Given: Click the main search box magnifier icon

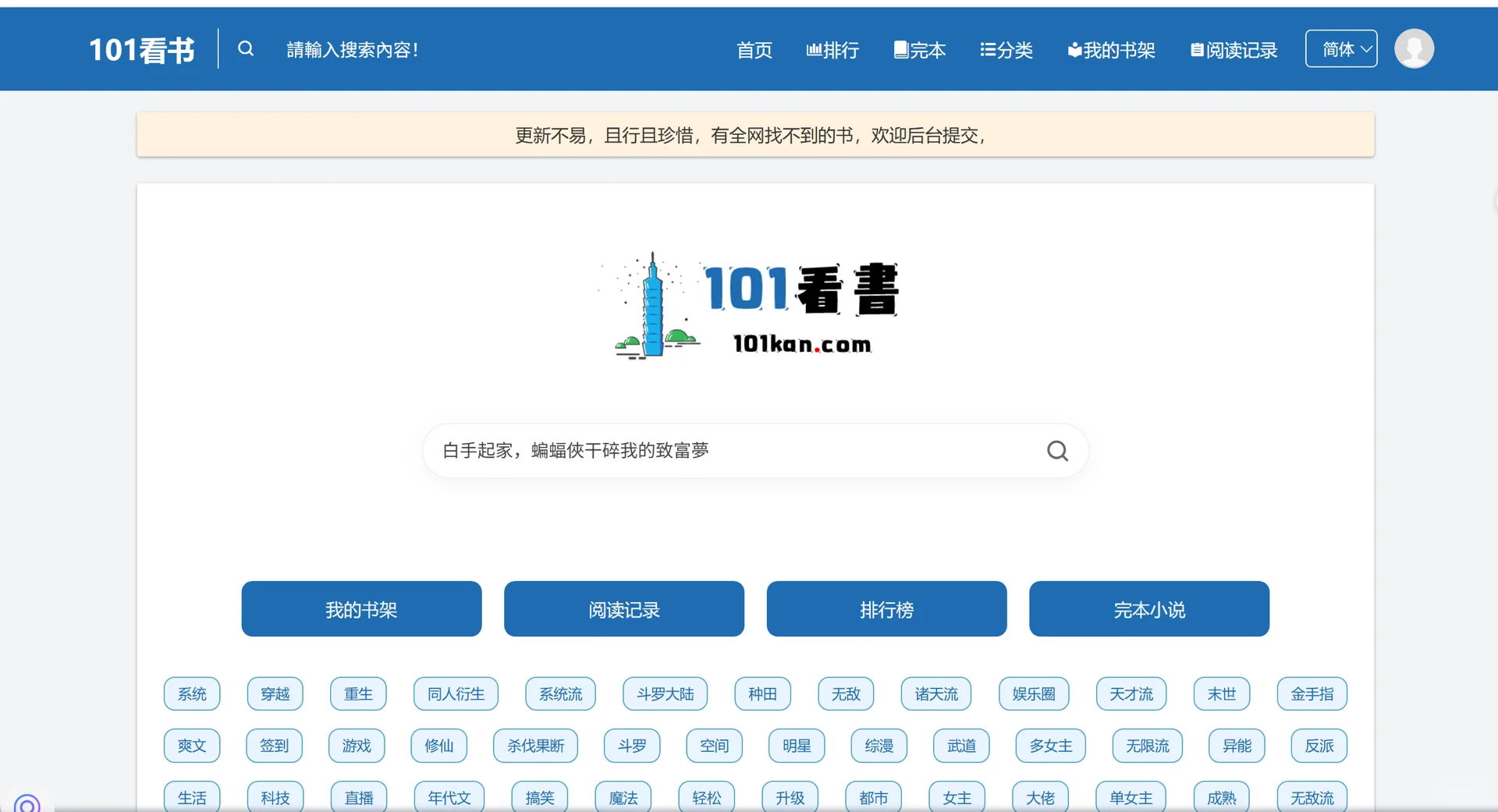Looking at the screenshot, I should tap(1057, 451).
